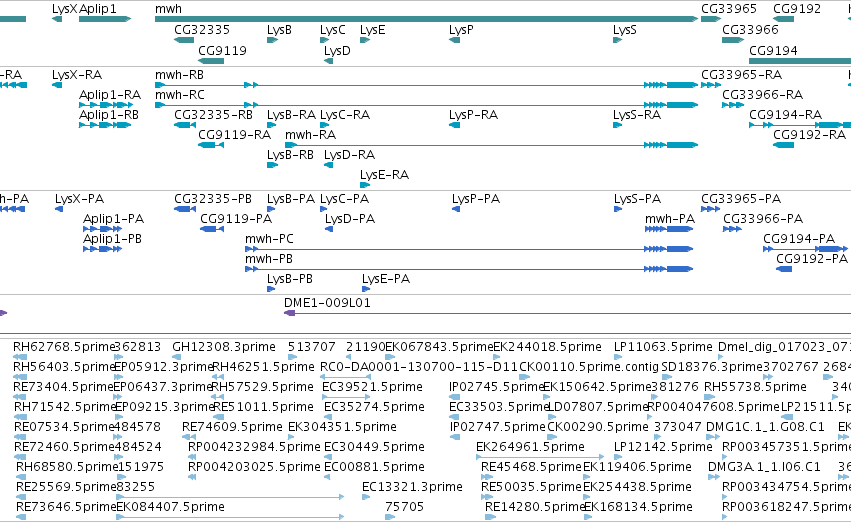Select the CG9119 gene feature
Image resolution: width=851 pixels, height=522 pixels.
coord(211,61)
